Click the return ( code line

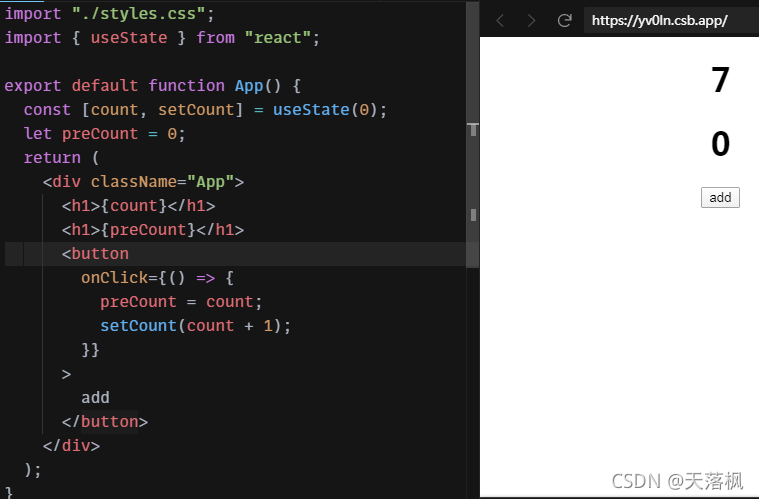pos(61,158)
